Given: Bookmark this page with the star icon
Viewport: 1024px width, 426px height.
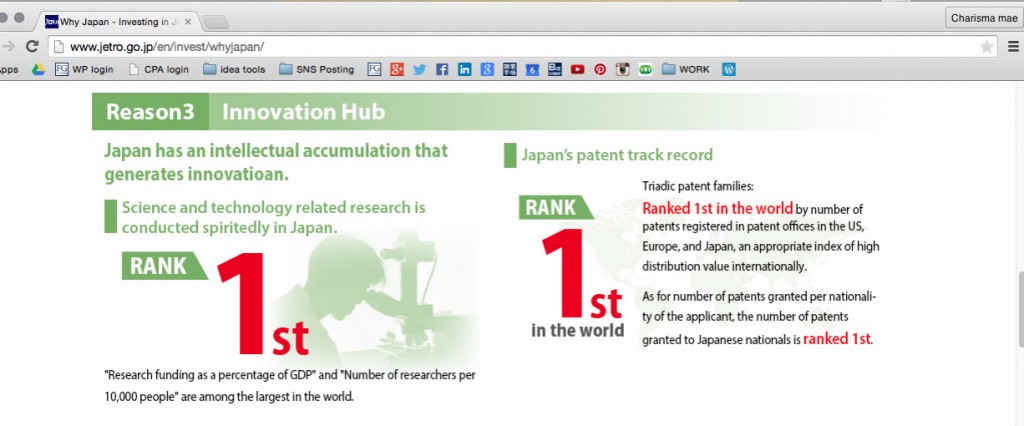Looking at the screenshot, I should click(987, 46).
